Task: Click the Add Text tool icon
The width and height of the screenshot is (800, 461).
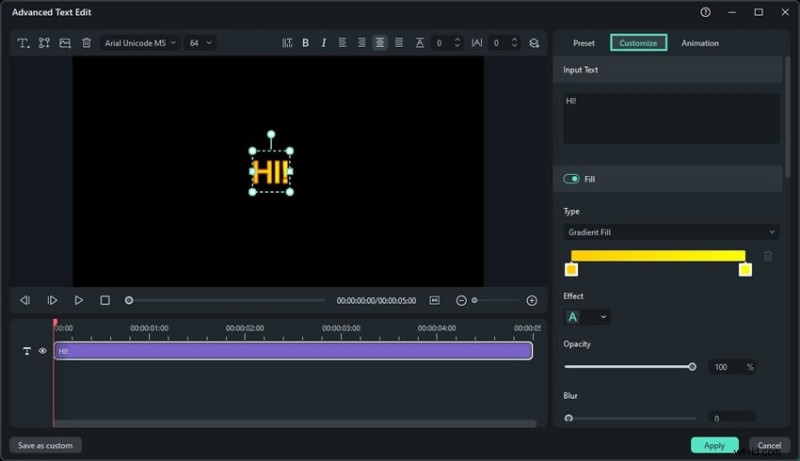Action: tap(23, 43)
